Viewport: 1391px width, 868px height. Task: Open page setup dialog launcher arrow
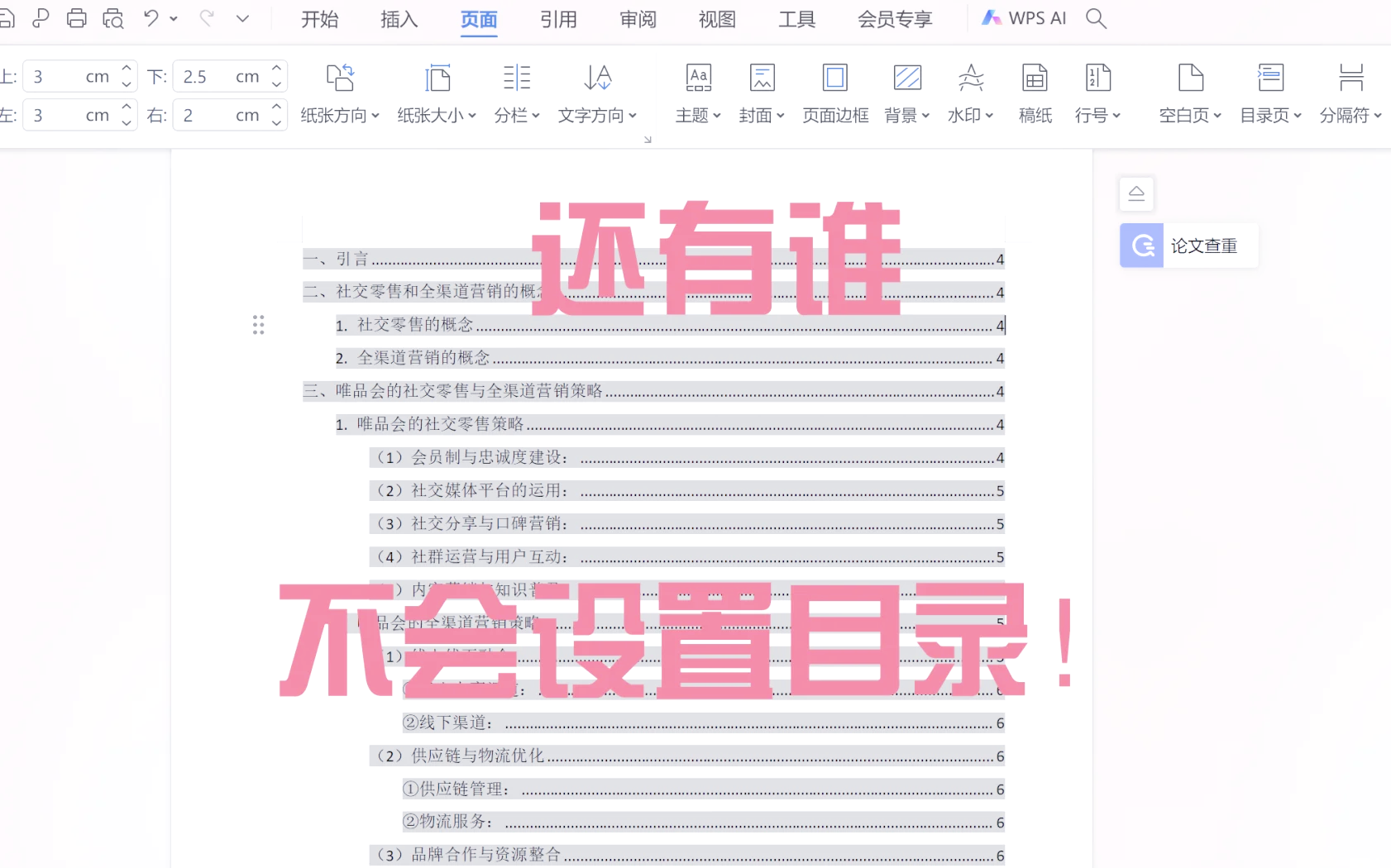click(648, 140)
